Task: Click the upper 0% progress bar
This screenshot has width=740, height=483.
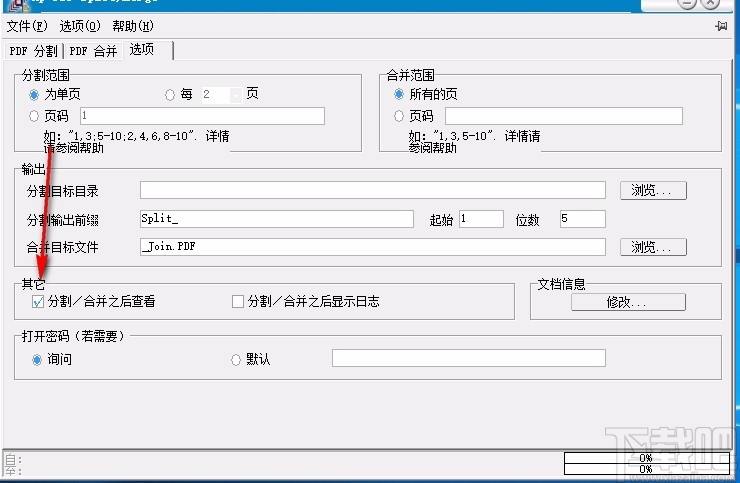Action: coord(647,458)
